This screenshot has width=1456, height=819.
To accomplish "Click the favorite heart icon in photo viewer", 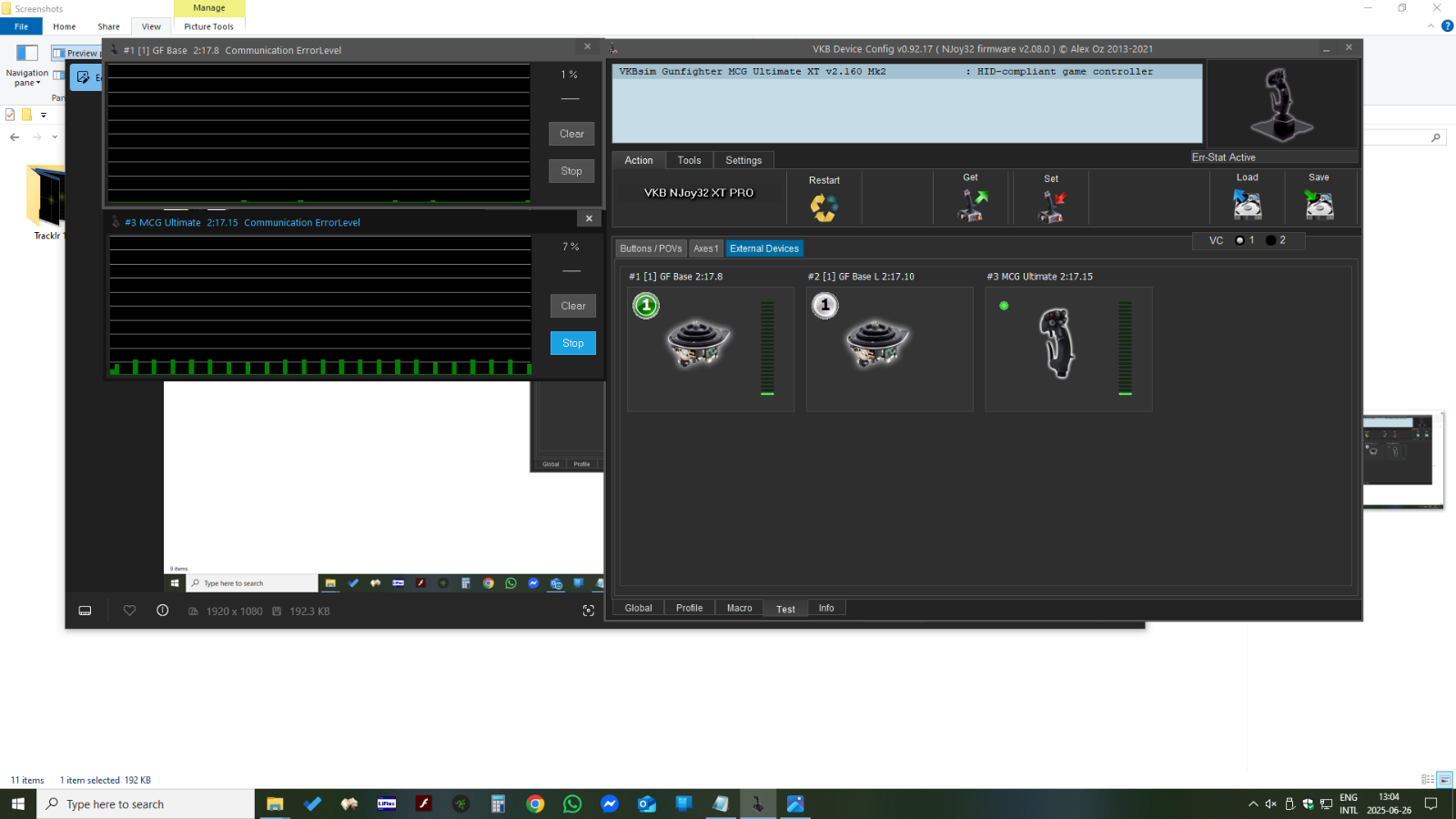I will coord(129,611).
